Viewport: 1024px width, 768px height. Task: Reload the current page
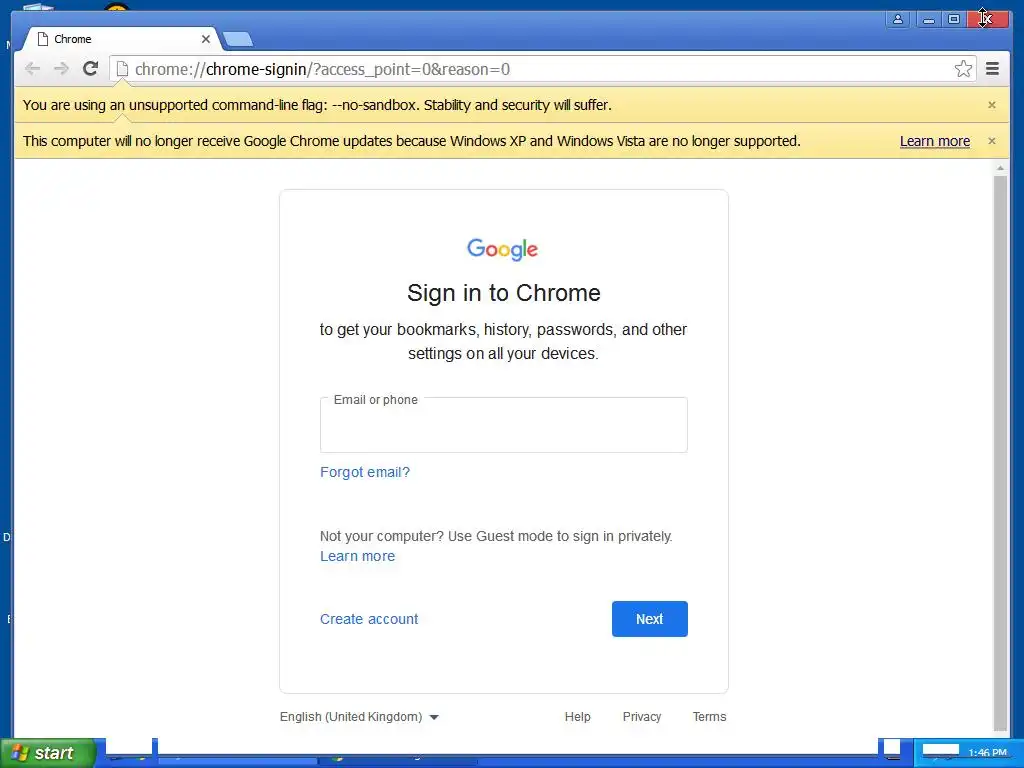tap(90, 69)
